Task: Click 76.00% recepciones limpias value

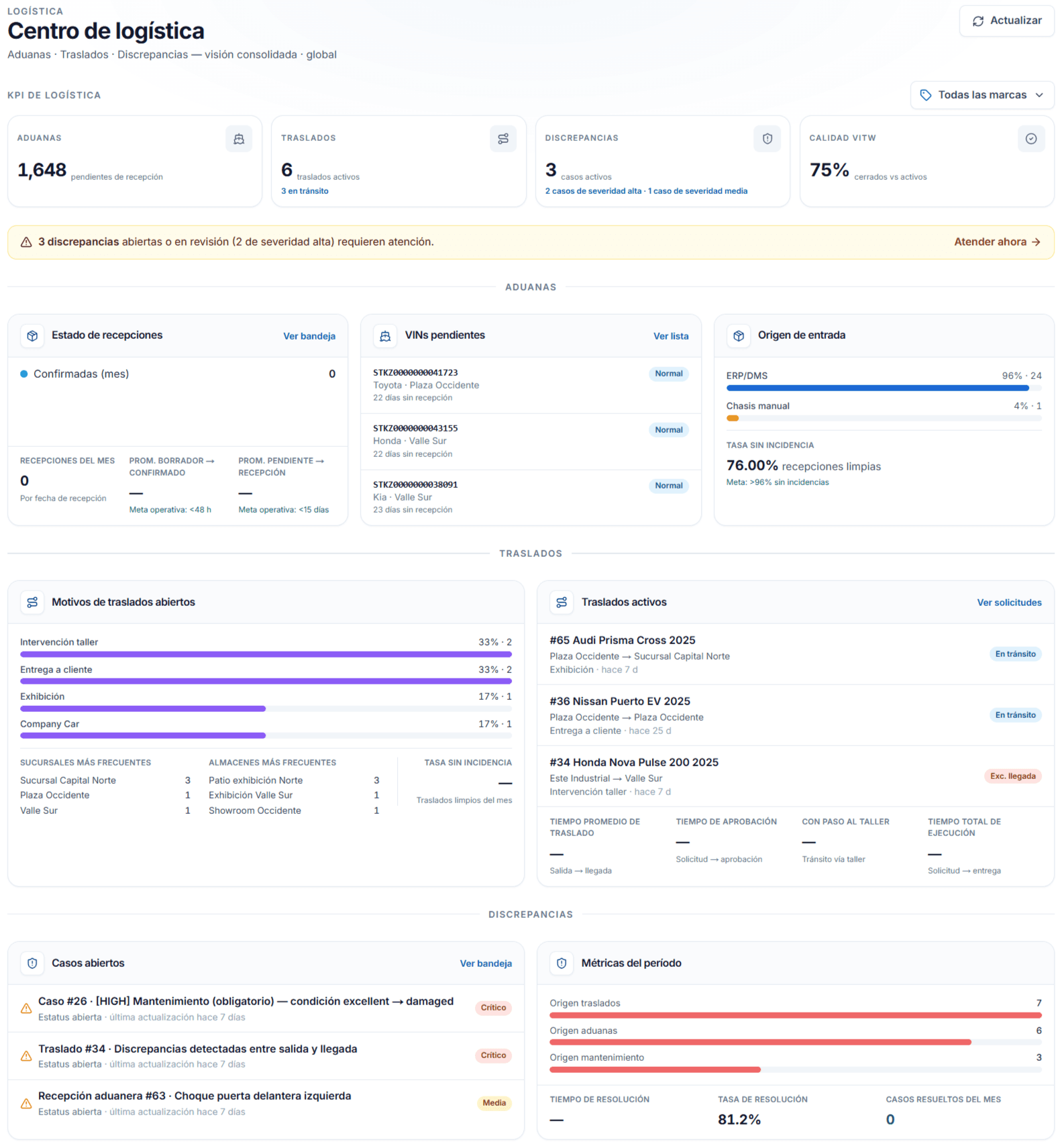Action: [752, 466]
